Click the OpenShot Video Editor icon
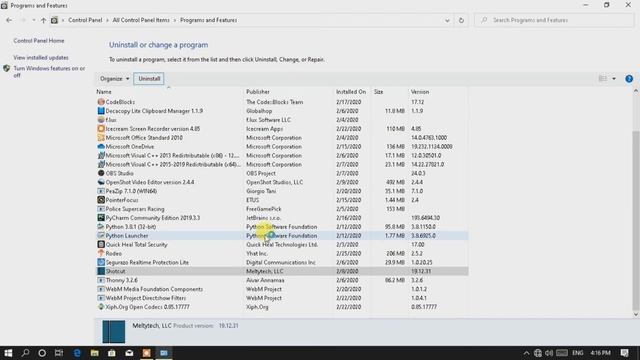The height and width of the screenshot is (360, 640). (x=101, y=182)
